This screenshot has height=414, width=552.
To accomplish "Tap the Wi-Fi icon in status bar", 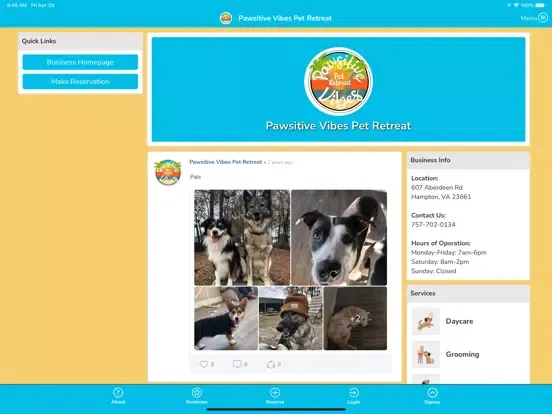I will click(x=516, y=5).
